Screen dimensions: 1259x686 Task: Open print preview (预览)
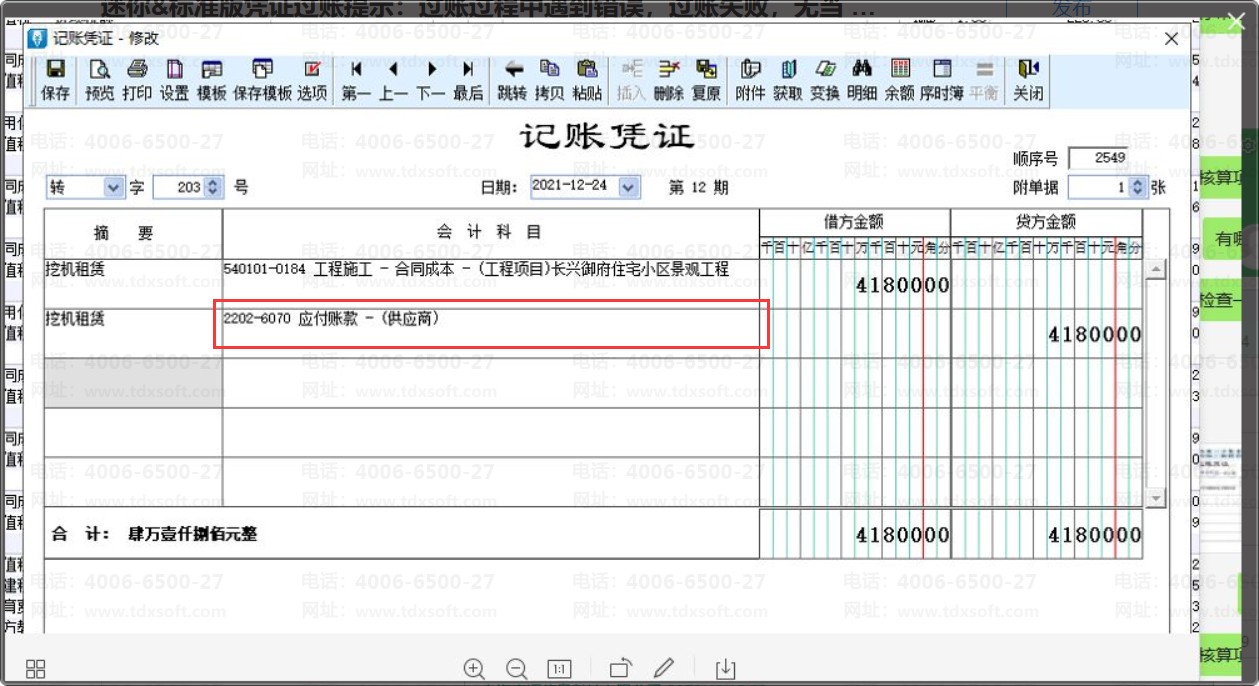100,80
